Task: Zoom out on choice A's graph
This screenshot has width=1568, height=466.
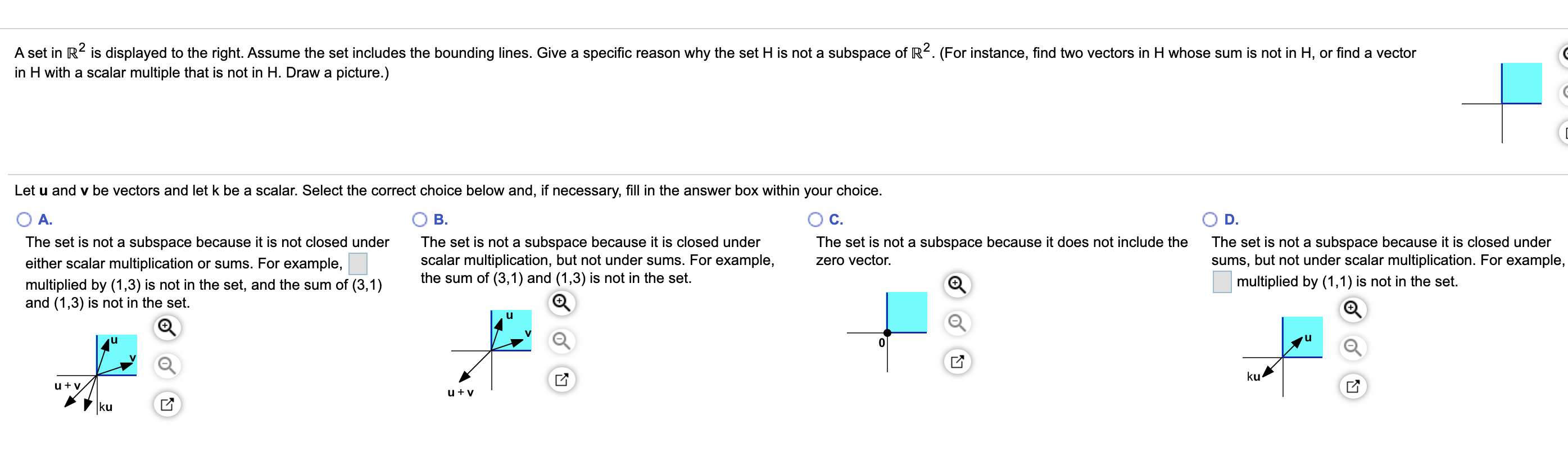Action: click(x=167, y=365)
